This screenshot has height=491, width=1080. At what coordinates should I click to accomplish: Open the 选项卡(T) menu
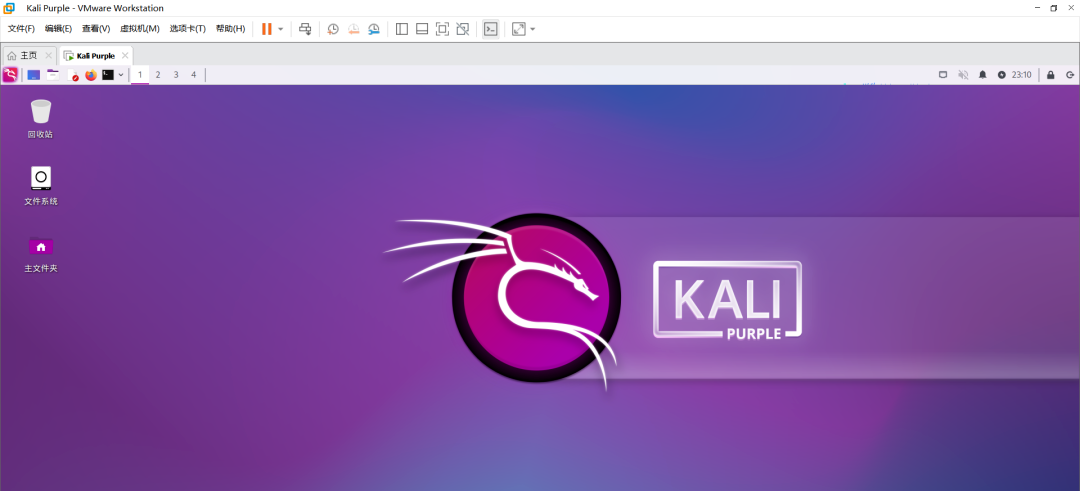pyautogui.click(x=187, y=29)
